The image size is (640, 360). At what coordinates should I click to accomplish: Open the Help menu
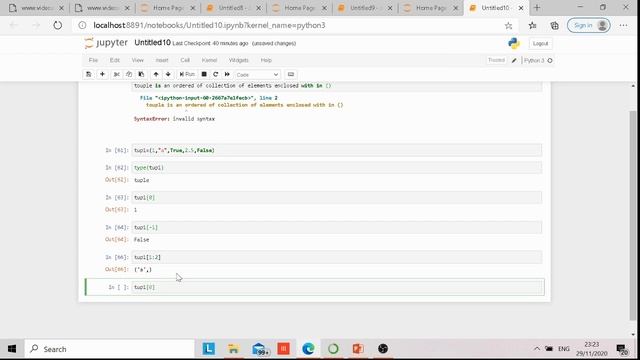tap(266, 60)
